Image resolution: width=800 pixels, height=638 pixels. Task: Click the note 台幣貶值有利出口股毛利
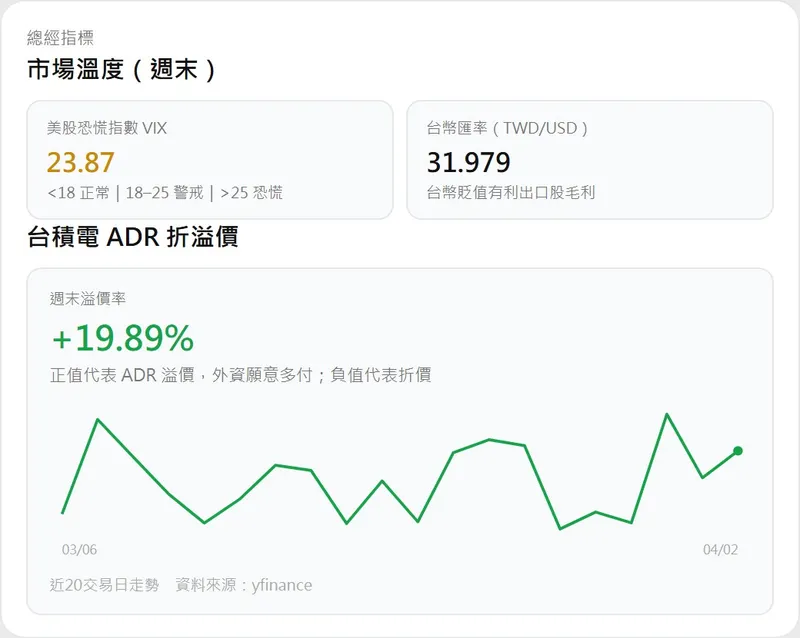click(x=511, y=193)
